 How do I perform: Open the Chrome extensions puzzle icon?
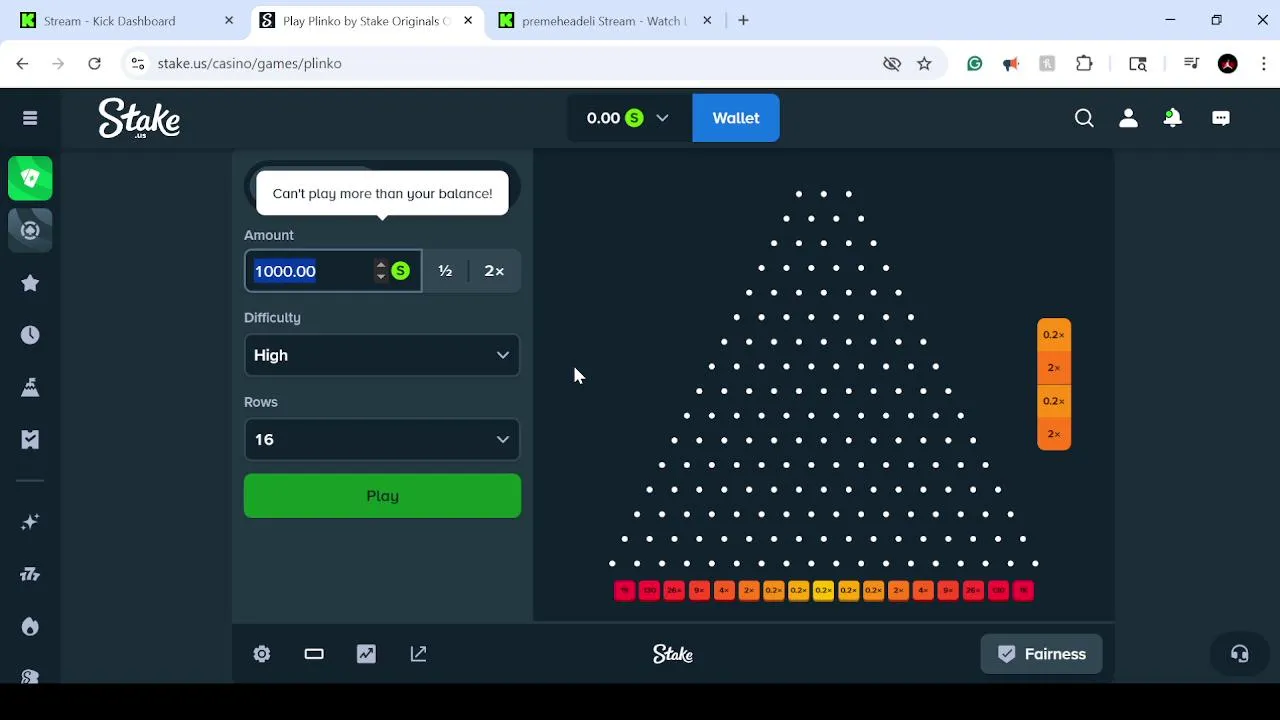[x=1084, y=63]
